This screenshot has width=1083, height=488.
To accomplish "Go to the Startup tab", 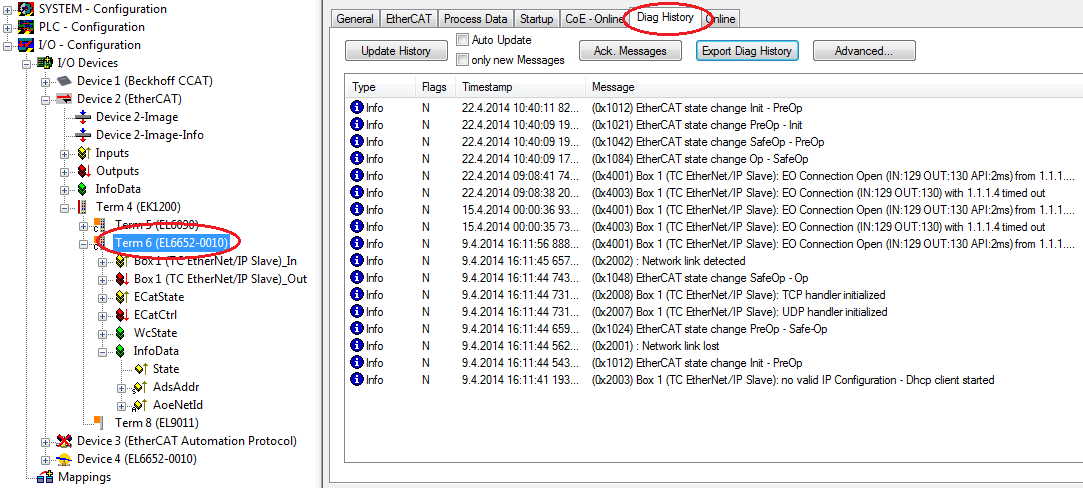I will tap(537, 19).
